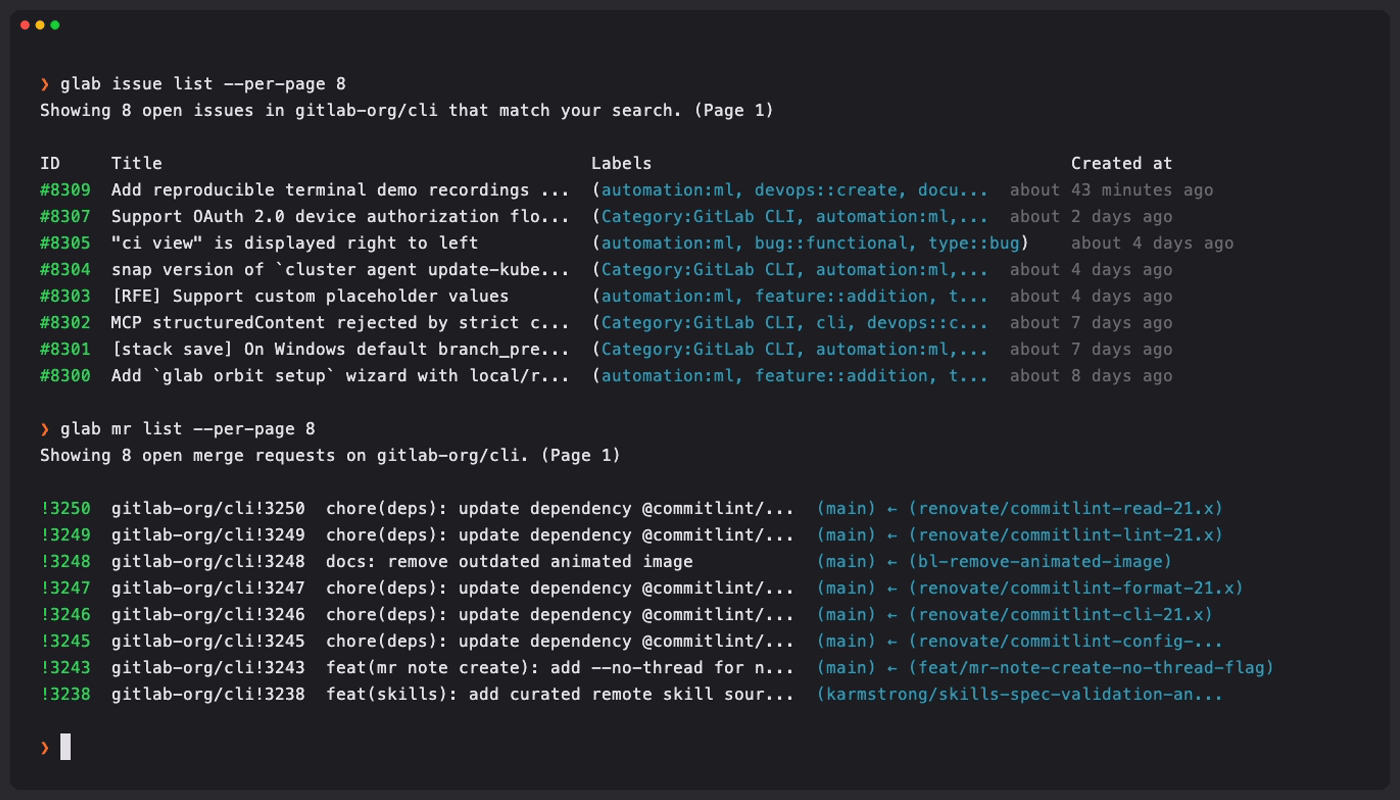Select merge request ID !3248
Screen dimensions: 1400x800
tap(65, 561)
